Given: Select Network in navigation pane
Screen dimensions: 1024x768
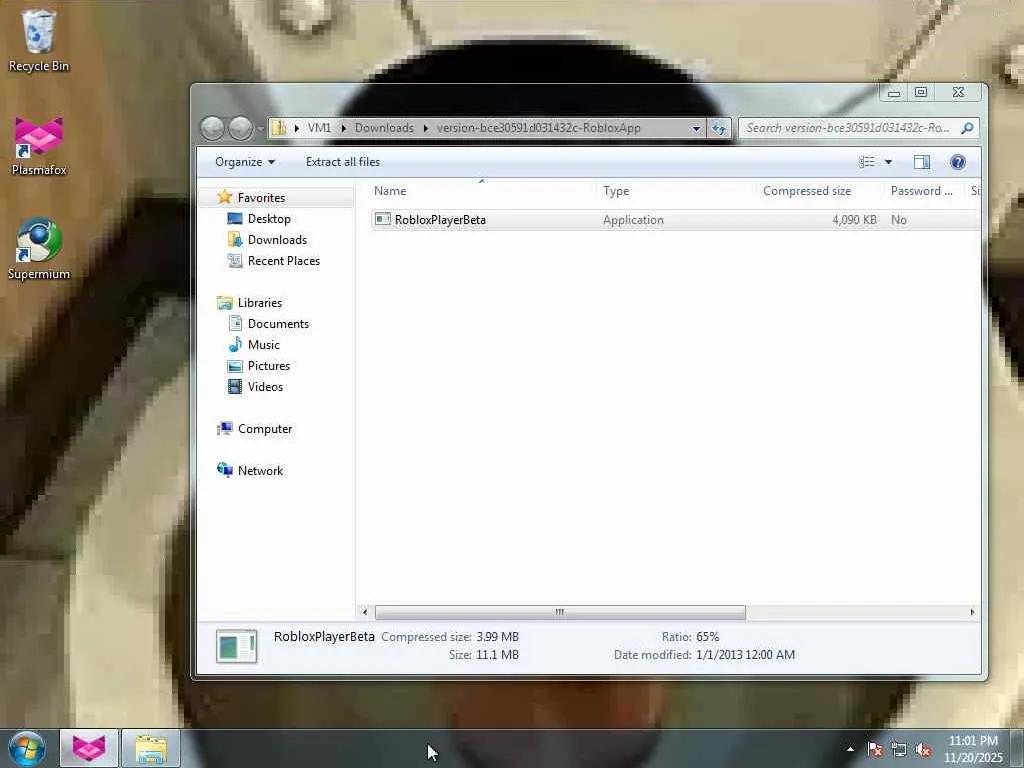Looking at the screenshot, I should coord(260,470).
